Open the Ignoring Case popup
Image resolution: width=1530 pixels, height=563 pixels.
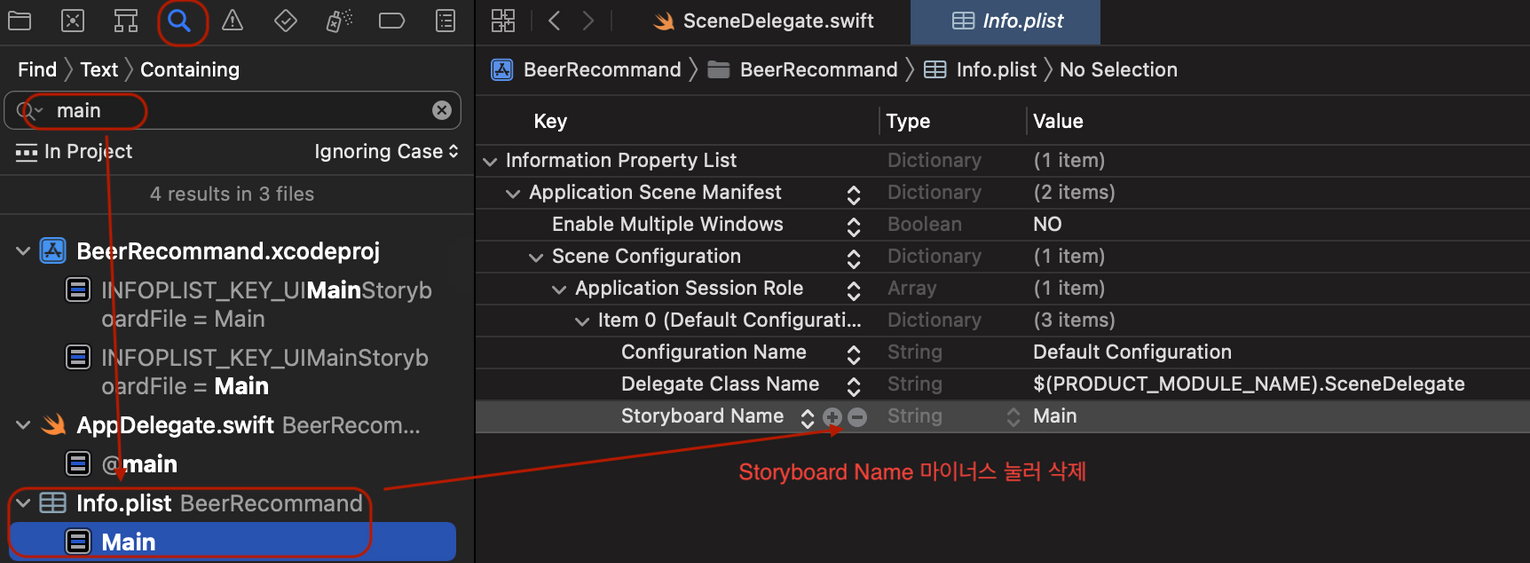(386, 151)
